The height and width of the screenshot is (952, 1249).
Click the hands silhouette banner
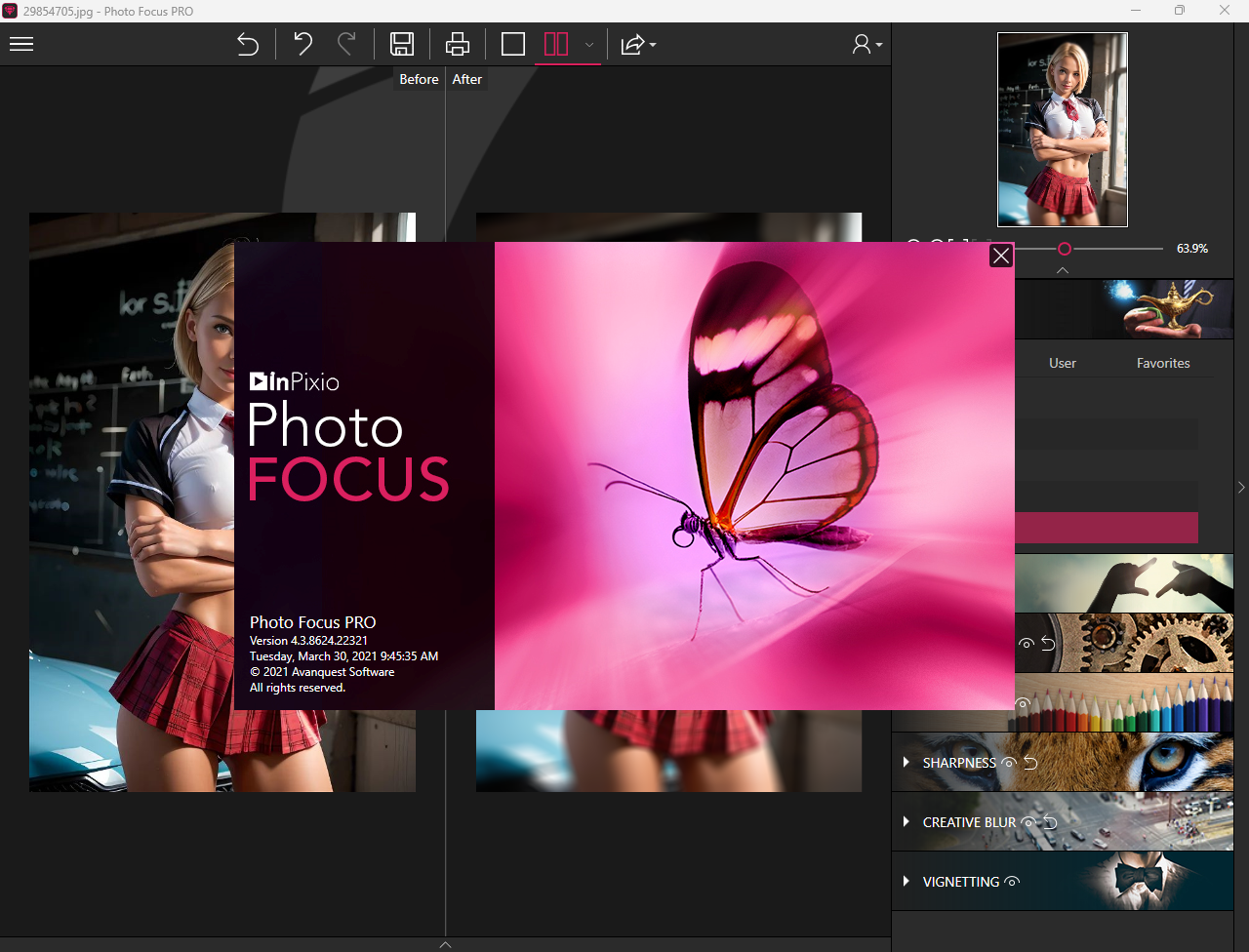(1124, 583)
